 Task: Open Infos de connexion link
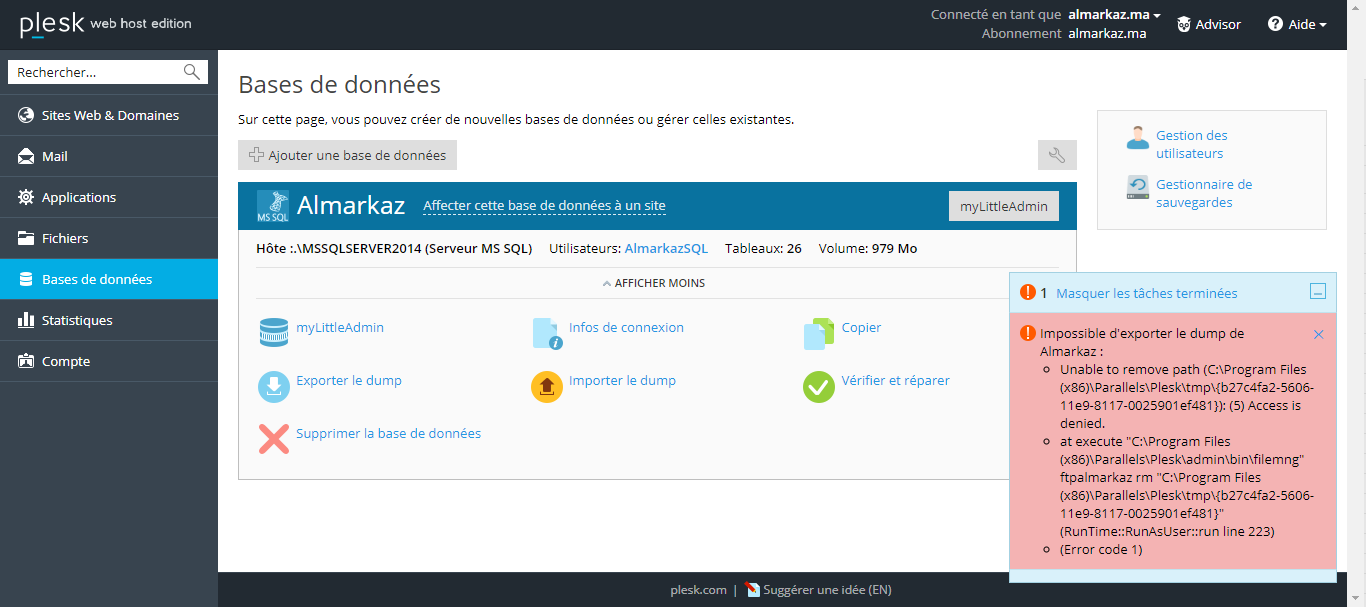(x=626, y=327)
